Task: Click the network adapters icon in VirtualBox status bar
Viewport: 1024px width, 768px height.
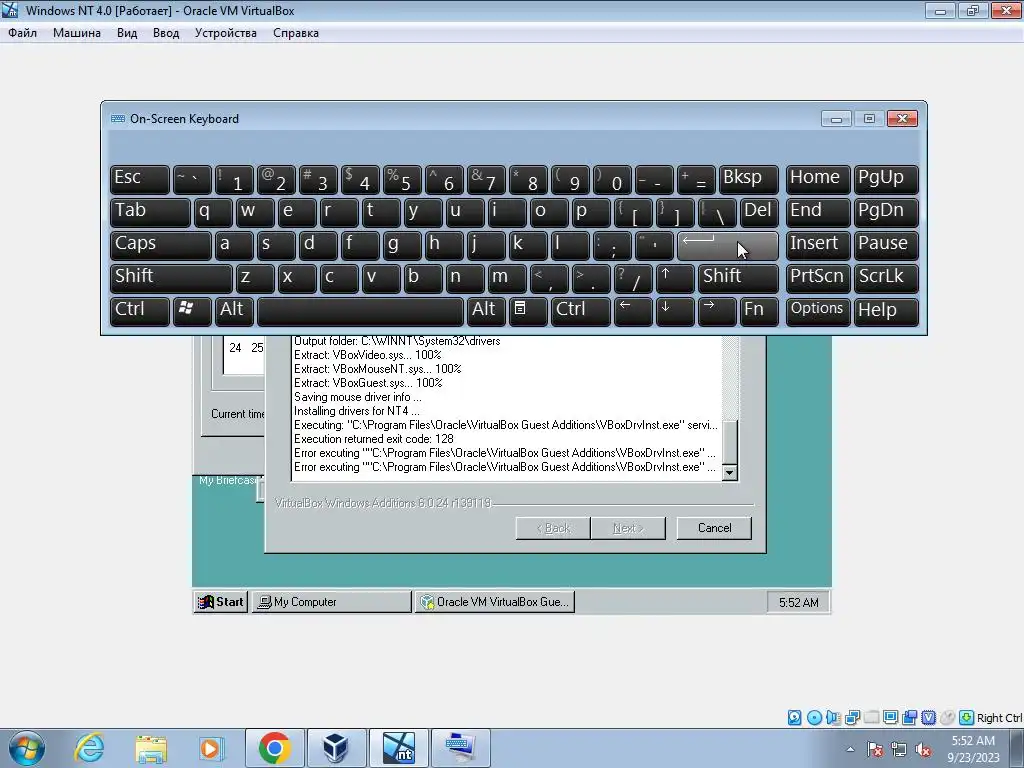Action: (852, 718)
